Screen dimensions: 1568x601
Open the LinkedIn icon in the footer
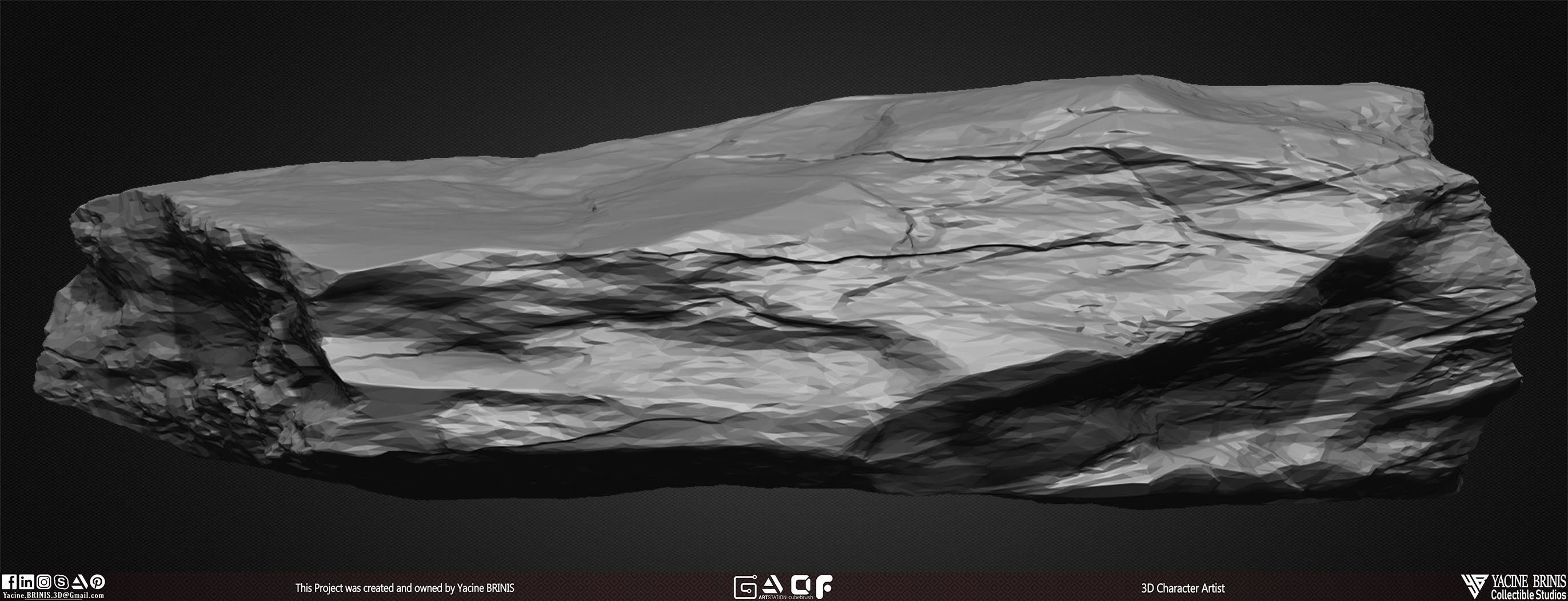pos(27,582)
